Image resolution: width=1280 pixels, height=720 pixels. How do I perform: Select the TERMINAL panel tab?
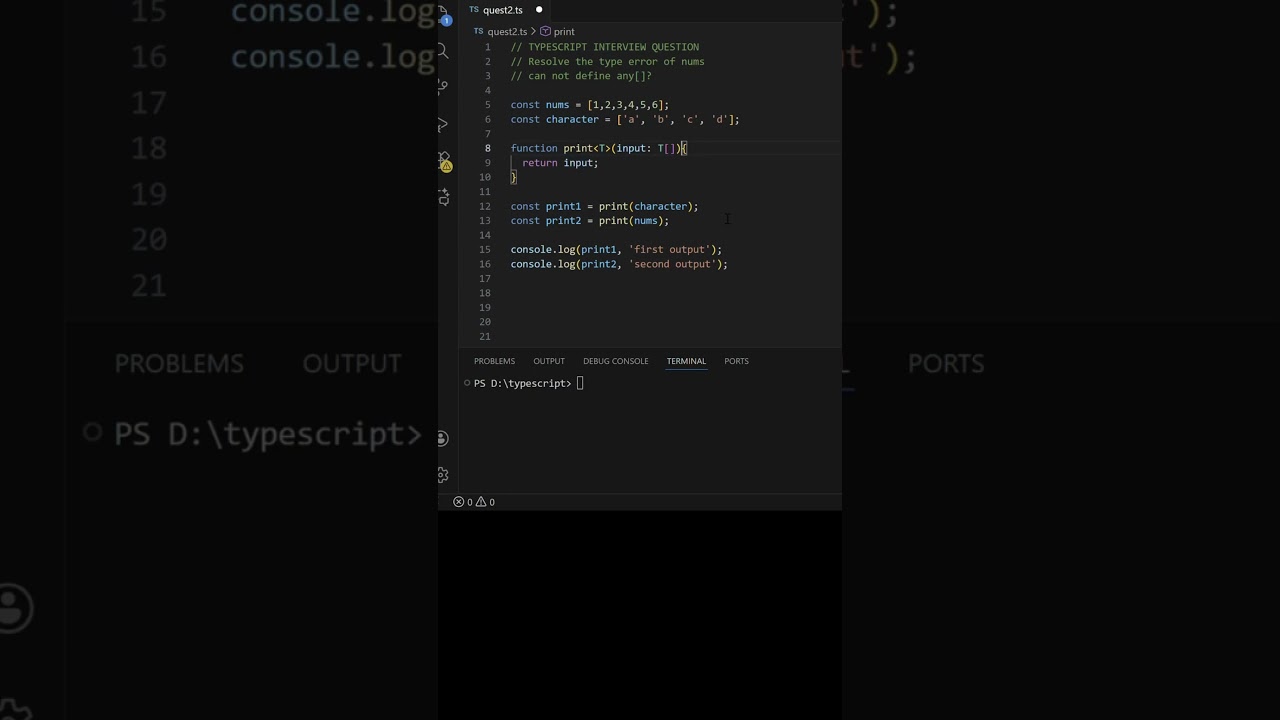pyautogui.click(x=686, y=361)
